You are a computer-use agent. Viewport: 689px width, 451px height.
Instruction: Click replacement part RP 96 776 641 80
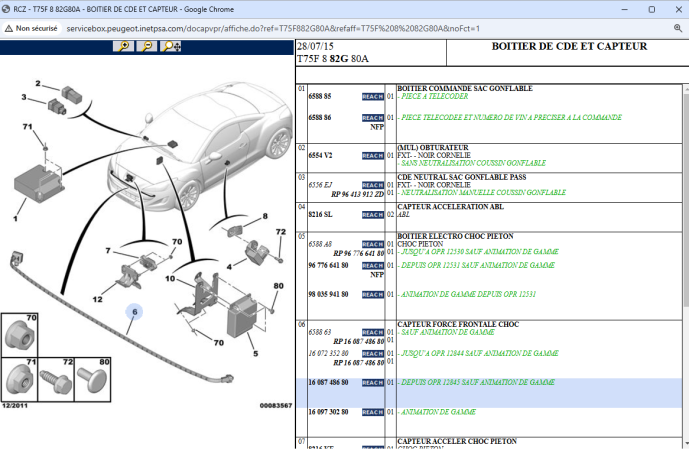coord(359,253)
